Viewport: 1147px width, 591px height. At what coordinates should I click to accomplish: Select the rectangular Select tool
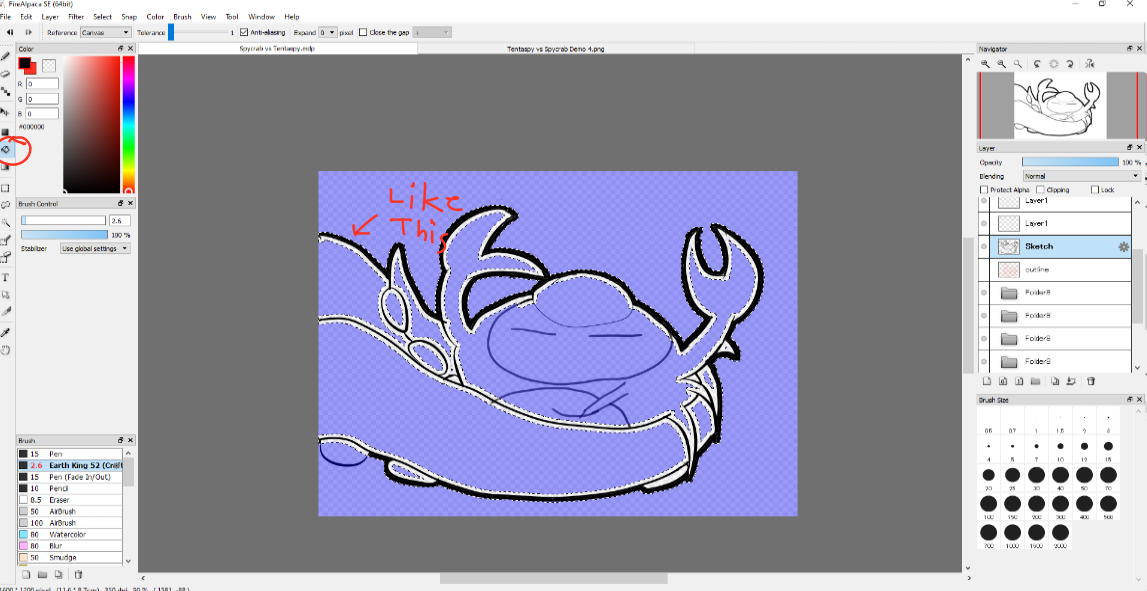tap(5, 188)
